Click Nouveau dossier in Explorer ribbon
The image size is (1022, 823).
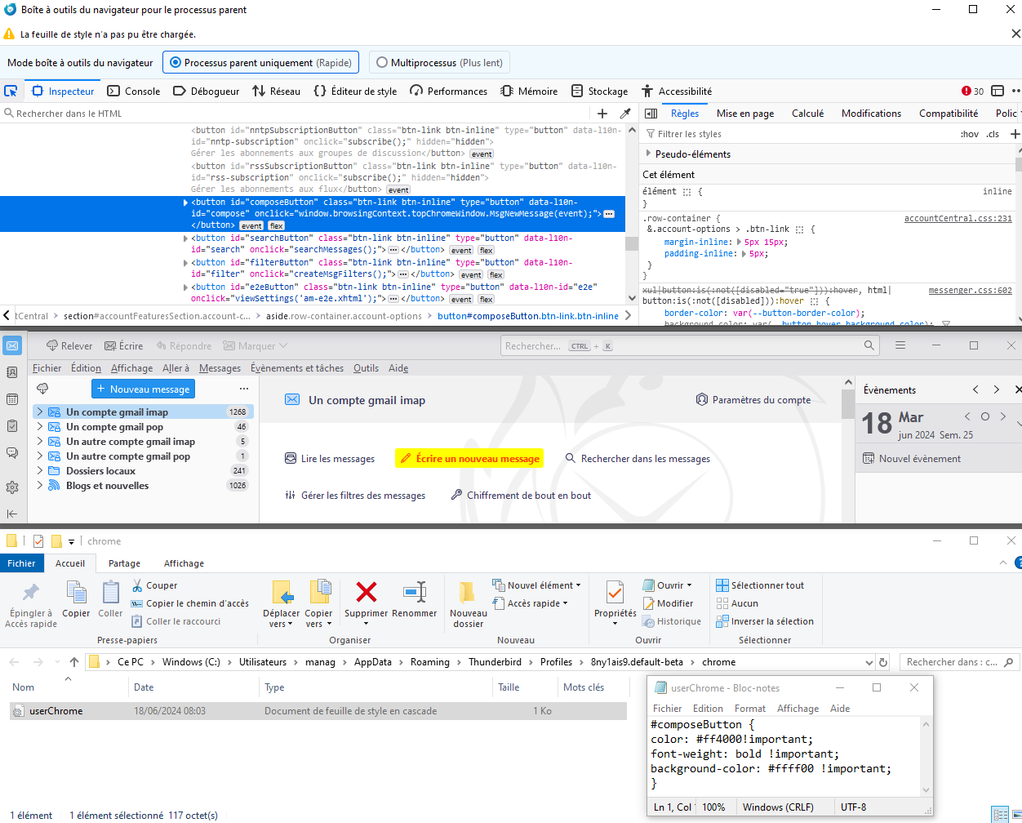pyautogui.click(x=468, y=604)
